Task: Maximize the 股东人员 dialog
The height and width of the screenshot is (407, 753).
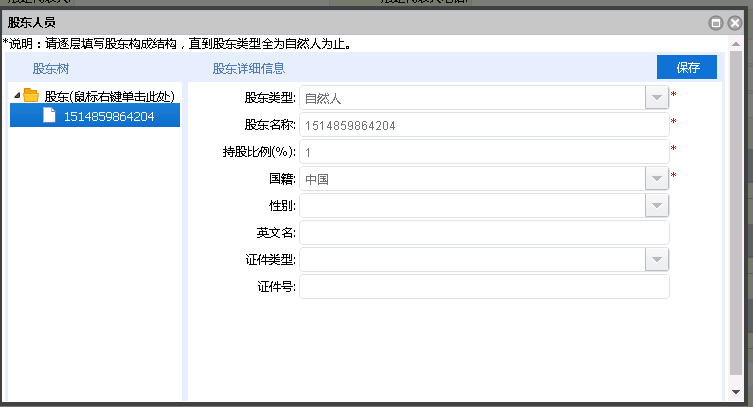Action: pos(716,23)
